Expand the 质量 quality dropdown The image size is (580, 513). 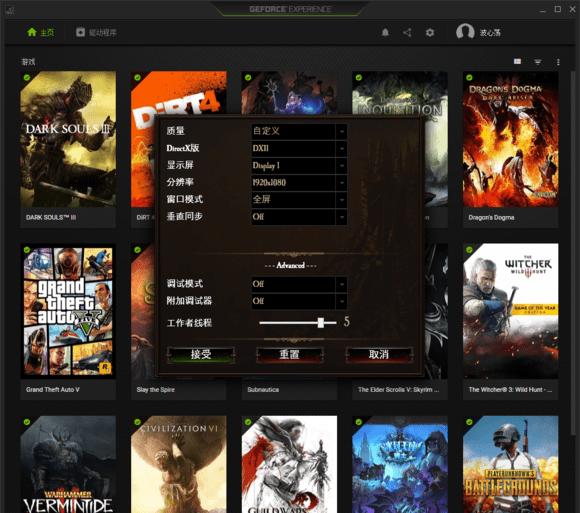[x=299, y=131]
